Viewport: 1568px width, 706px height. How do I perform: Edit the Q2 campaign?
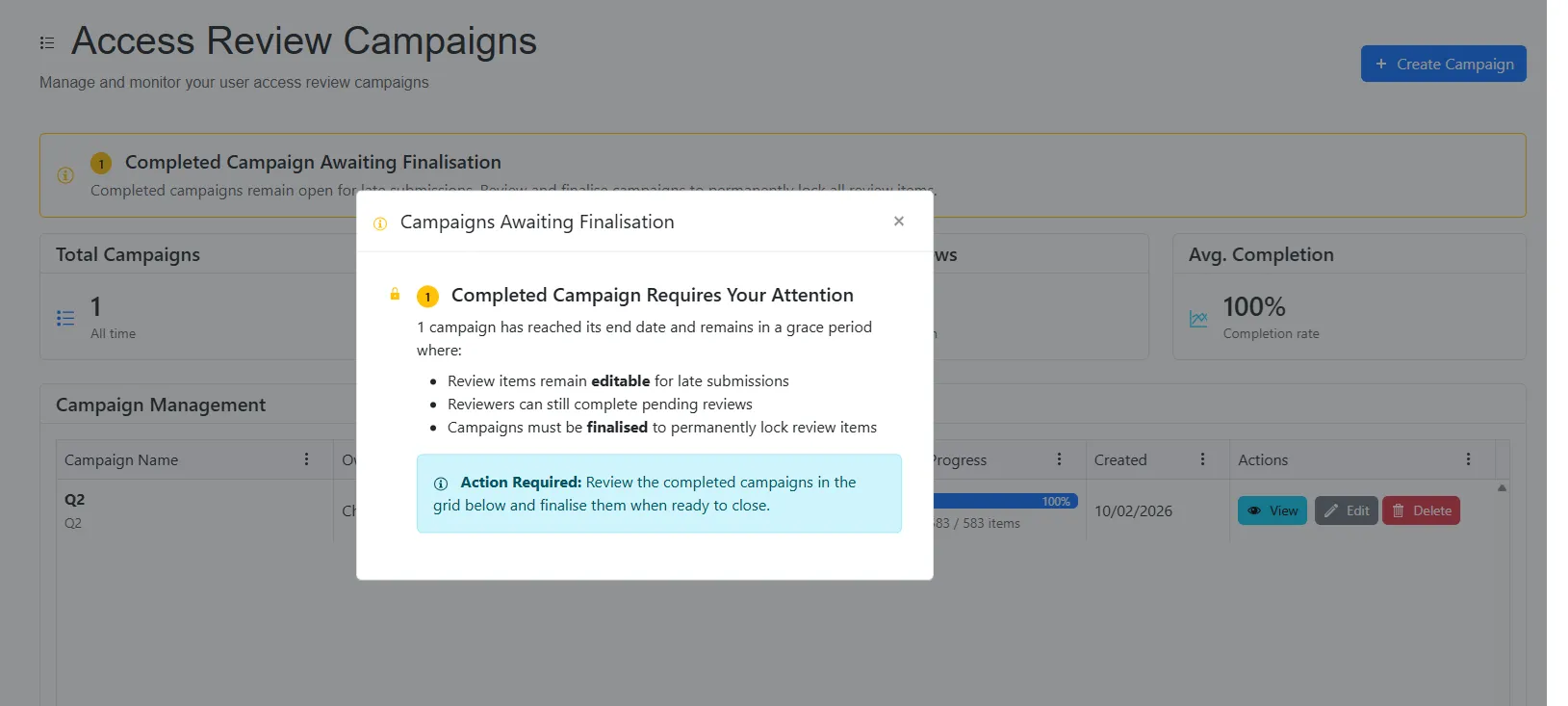(1346, 510)
